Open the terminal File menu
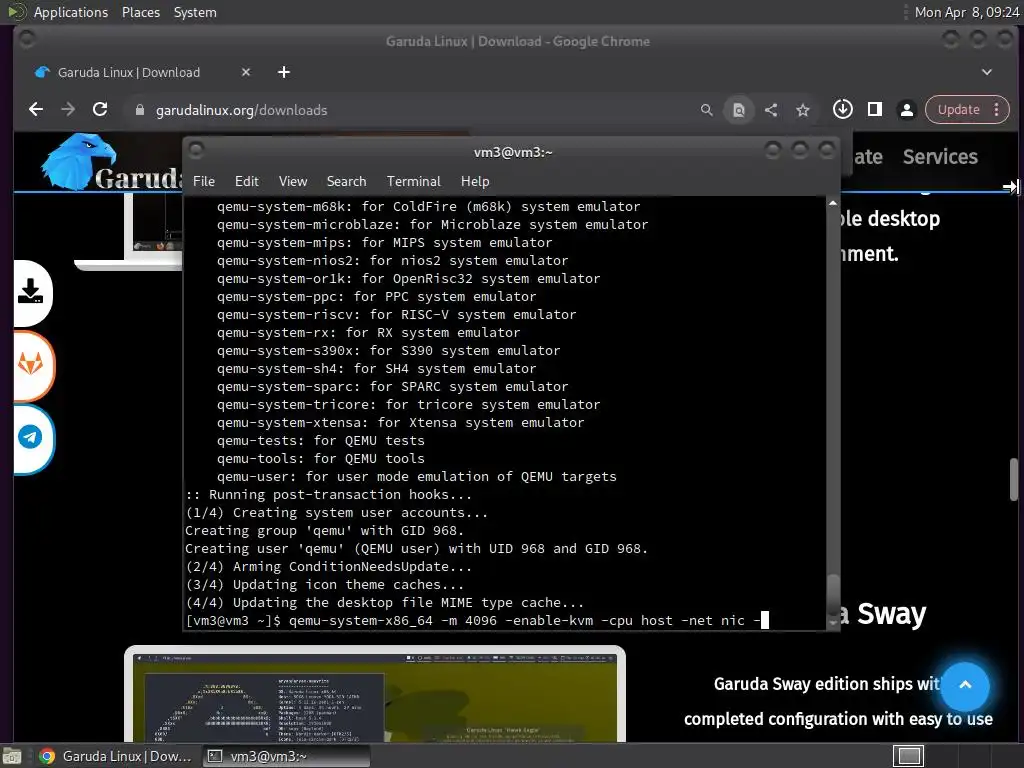 tap(204, 181)
